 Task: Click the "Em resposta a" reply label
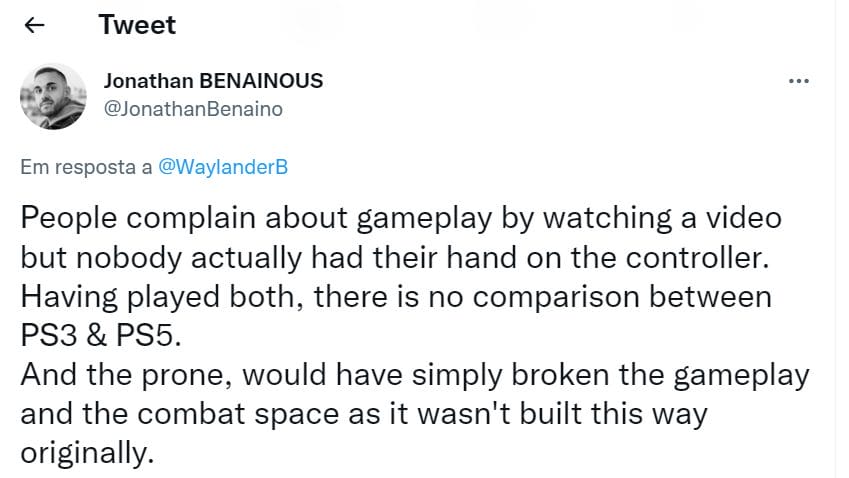pos(87,167)
